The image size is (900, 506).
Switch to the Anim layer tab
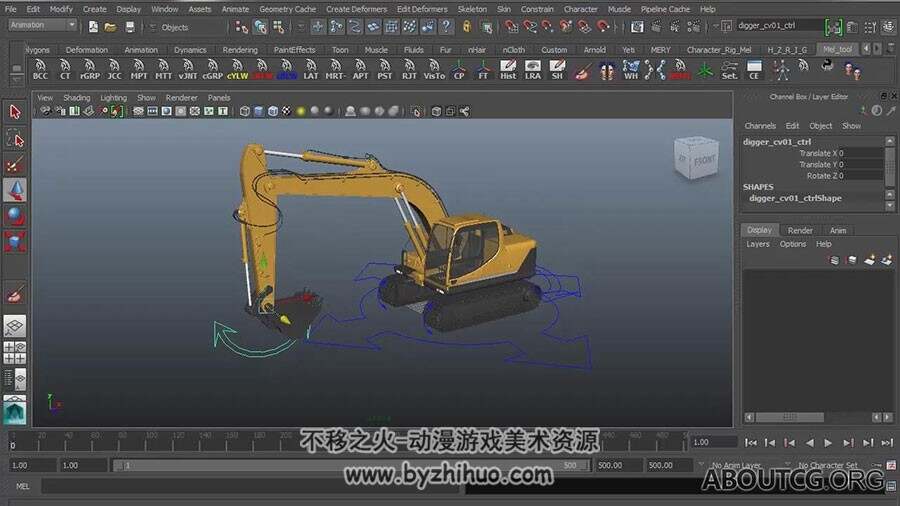tap(838, 230)
